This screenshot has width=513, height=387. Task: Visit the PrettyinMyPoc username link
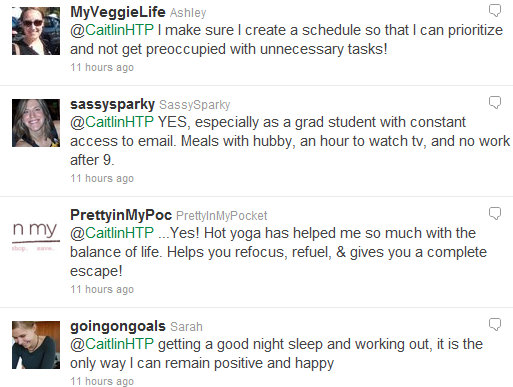121,215
